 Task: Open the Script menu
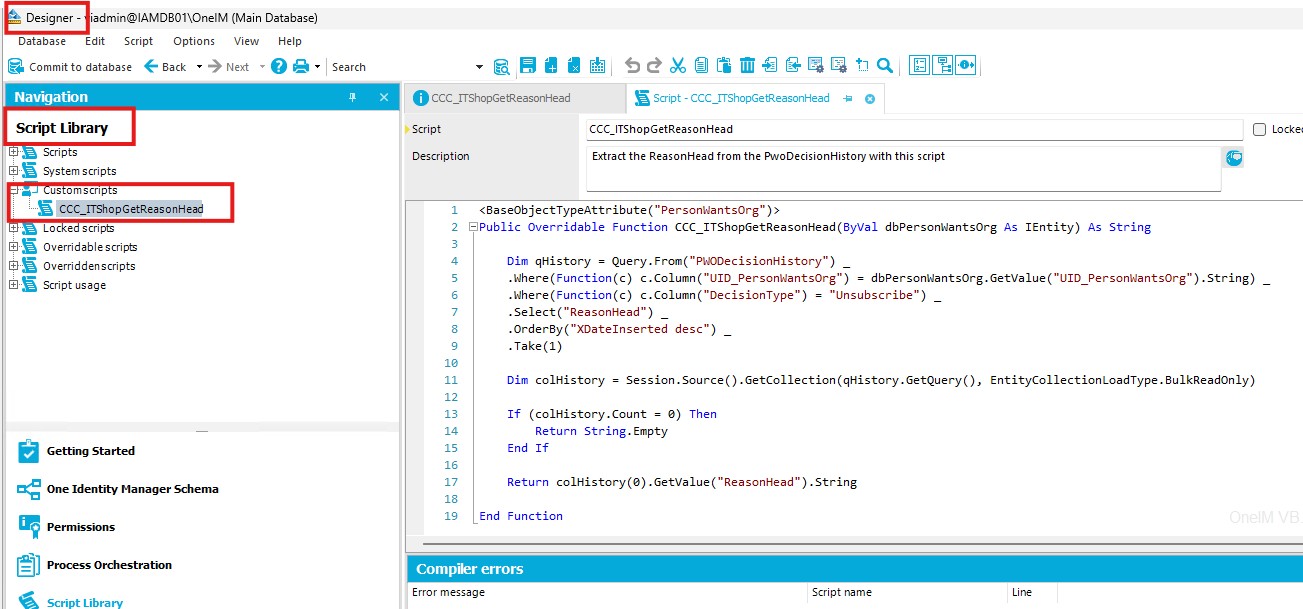pos(138,41)
